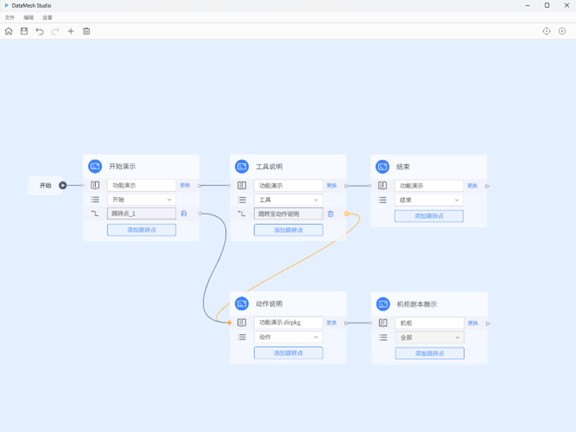
Task: Open the 动作 dropdown in 动作说明 node
Action: point(288,337)
